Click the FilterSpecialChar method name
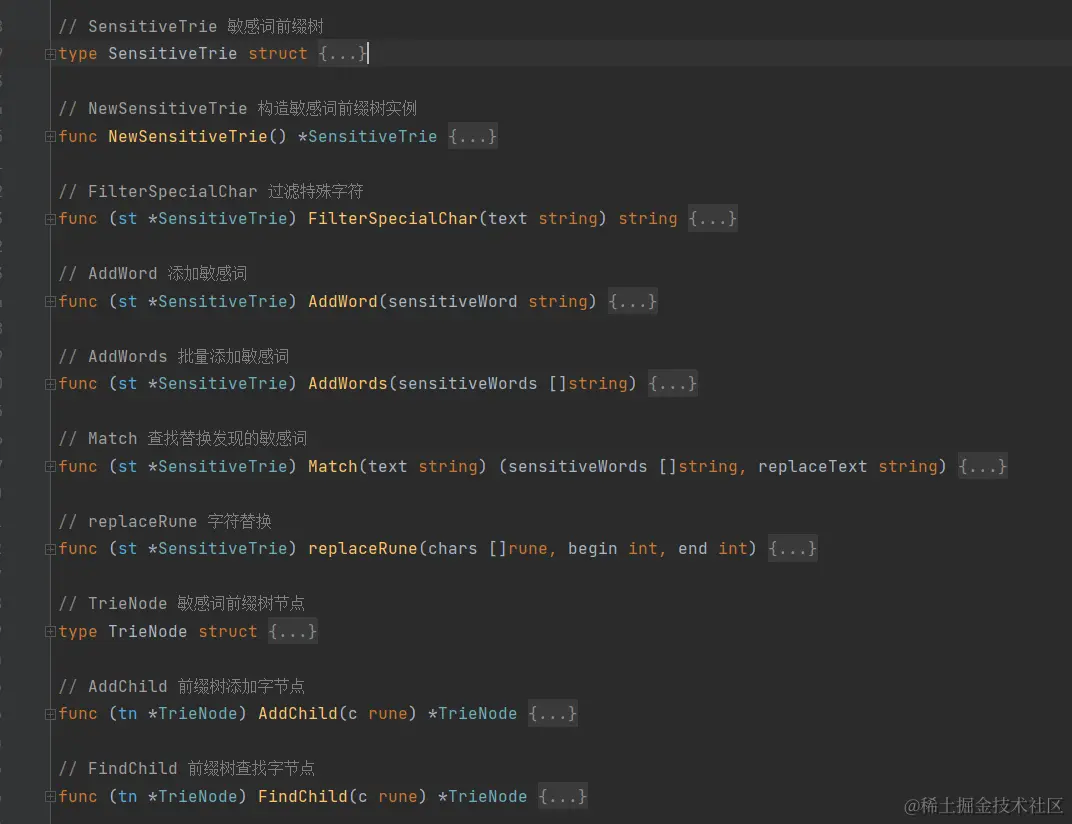 393,219
